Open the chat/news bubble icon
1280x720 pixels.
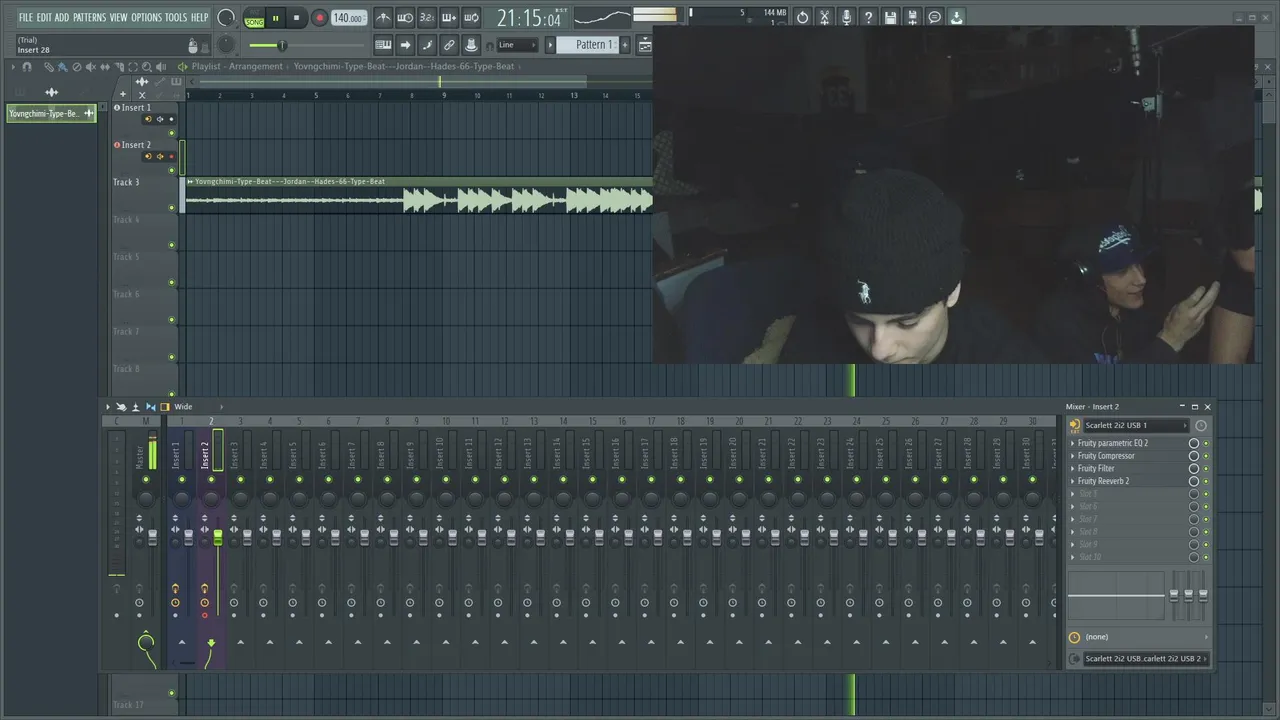pyautogui.click(x=934, y=17)
